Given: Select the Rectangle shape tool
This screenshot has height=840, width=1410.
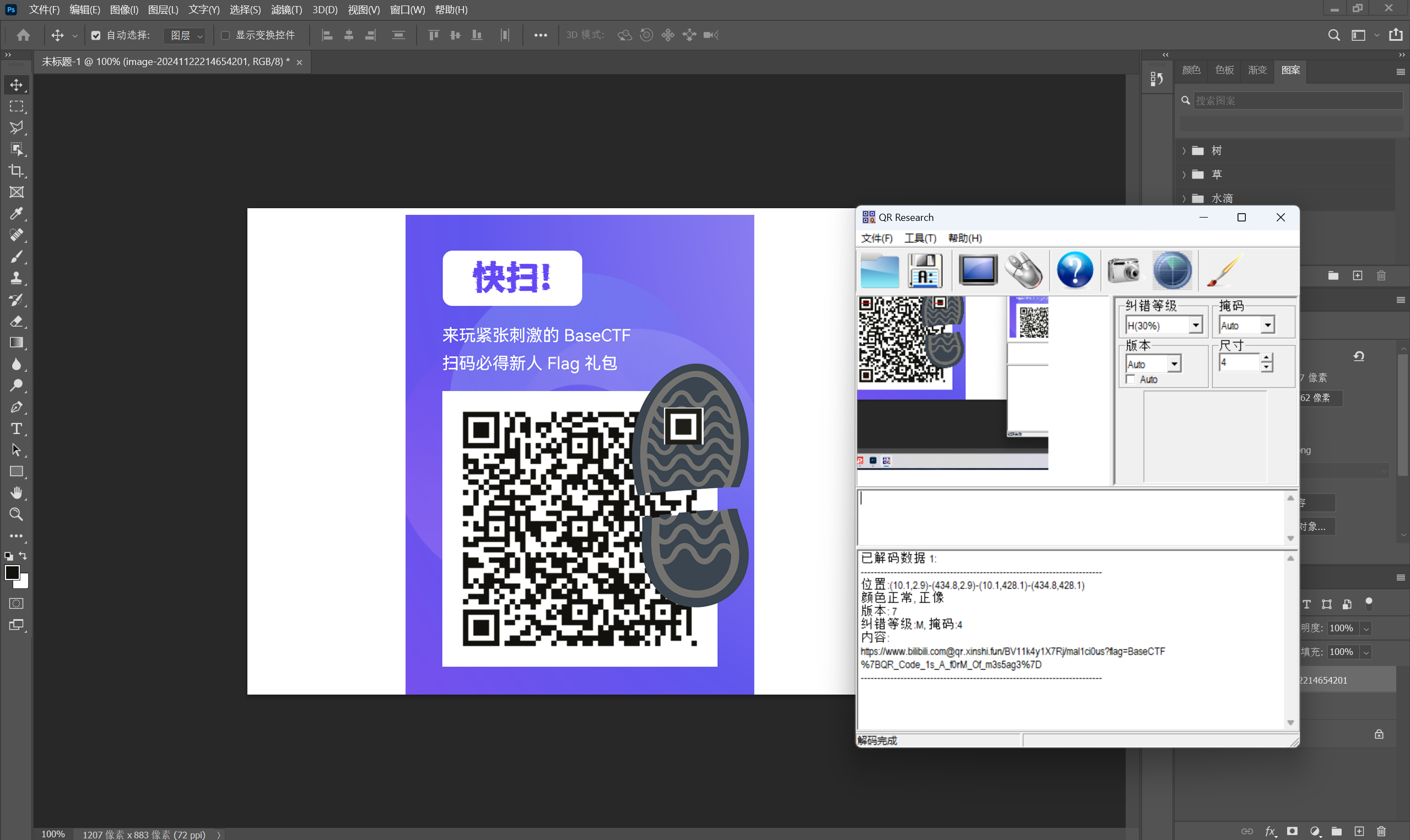Looking at the screenshot, I should tap(17, 472).
